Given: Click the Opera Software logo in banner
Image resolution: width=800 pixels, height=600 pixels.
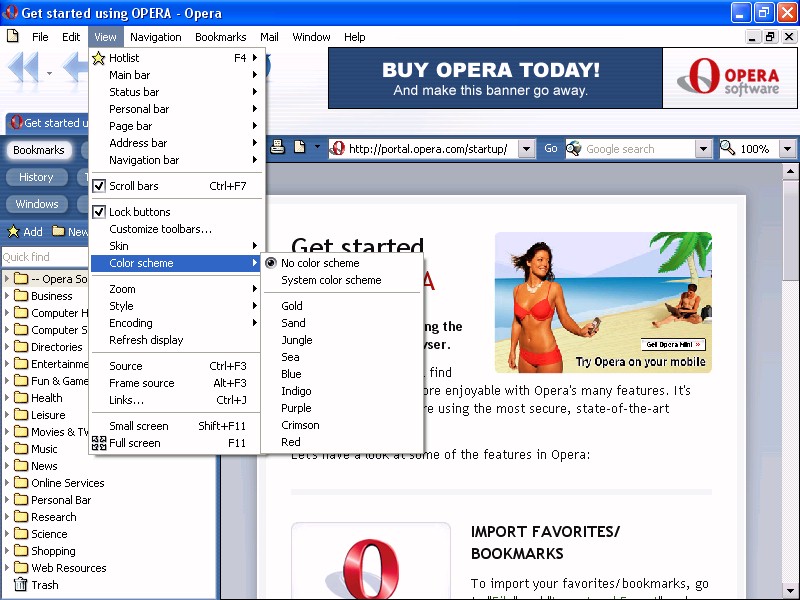Looking at the screenshot, I should click(x=728, y=78).
